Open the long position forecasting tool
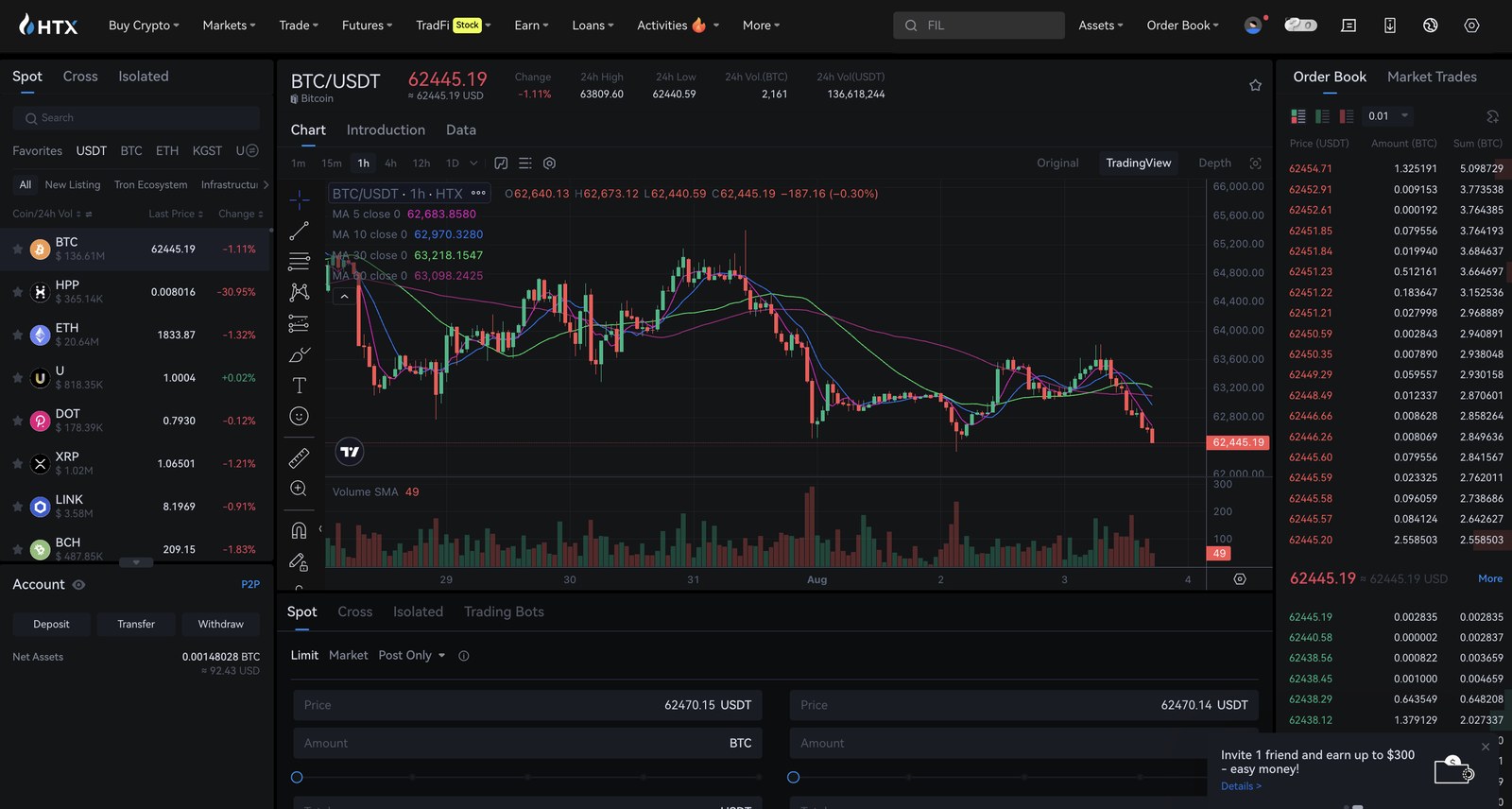 coord(299,323)
